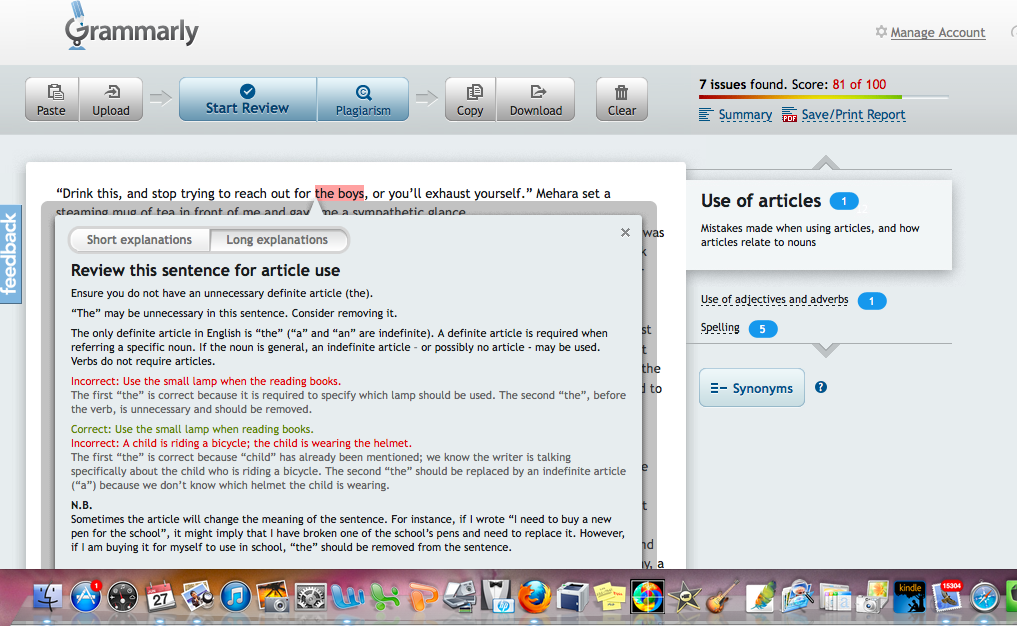Select the Use of articles issue card
This screenshot has height=626, width=1017.
click(819, 224)
